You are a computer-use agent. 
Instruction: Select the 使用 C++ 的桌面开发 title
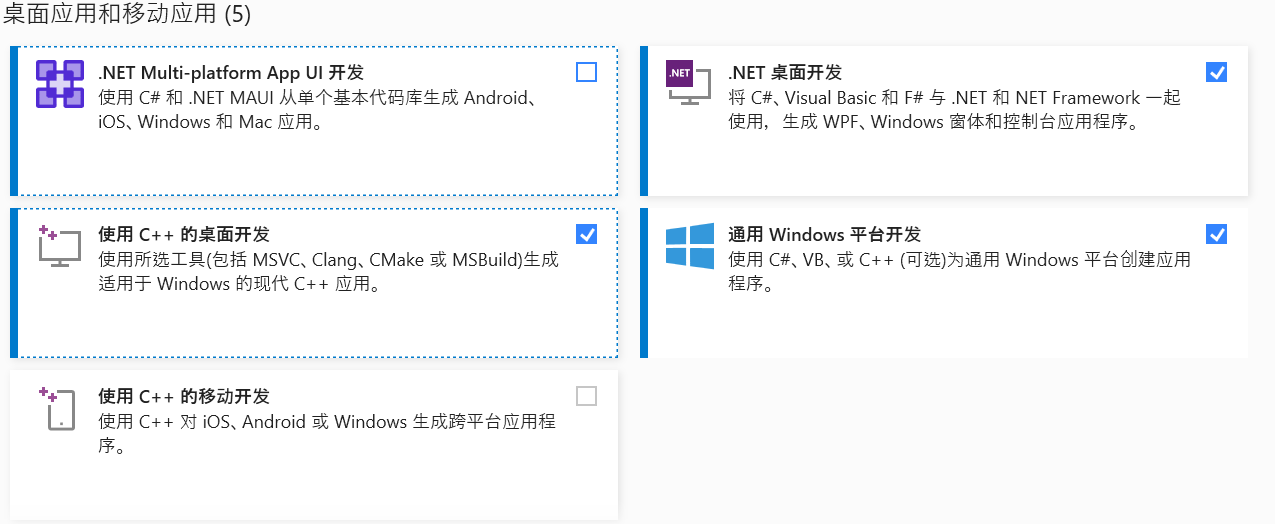(184, 235)
